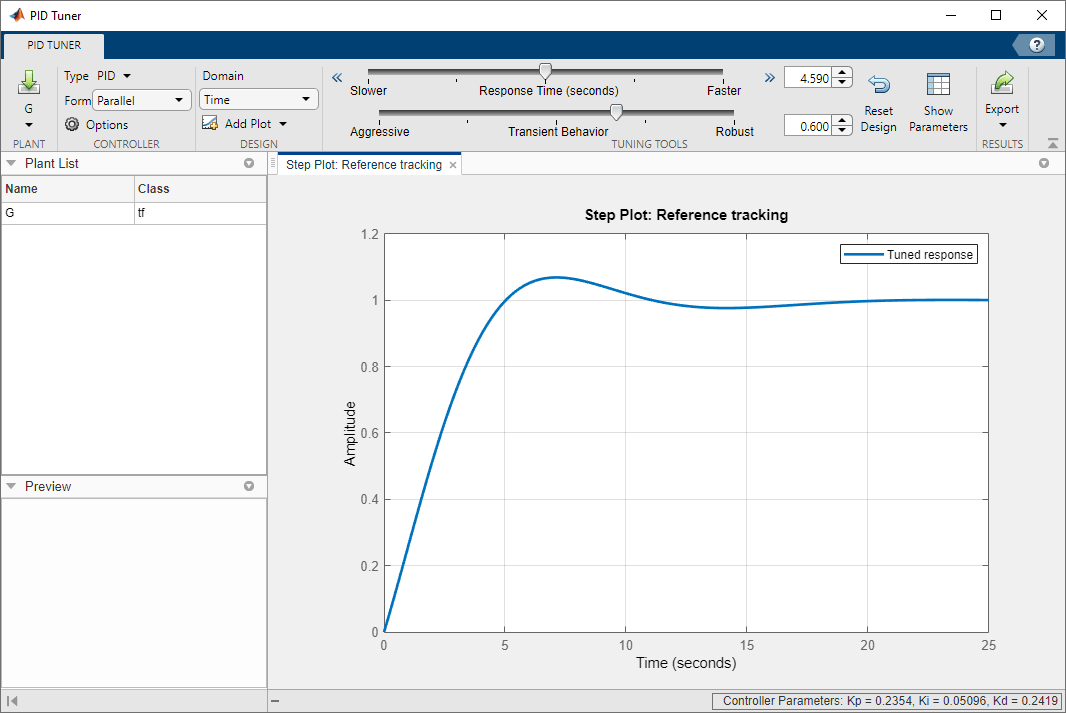This screenshot has width=1066, height=713.
Task: Click the Transient Behavior slider handle
Action: [x=616, y=112]
